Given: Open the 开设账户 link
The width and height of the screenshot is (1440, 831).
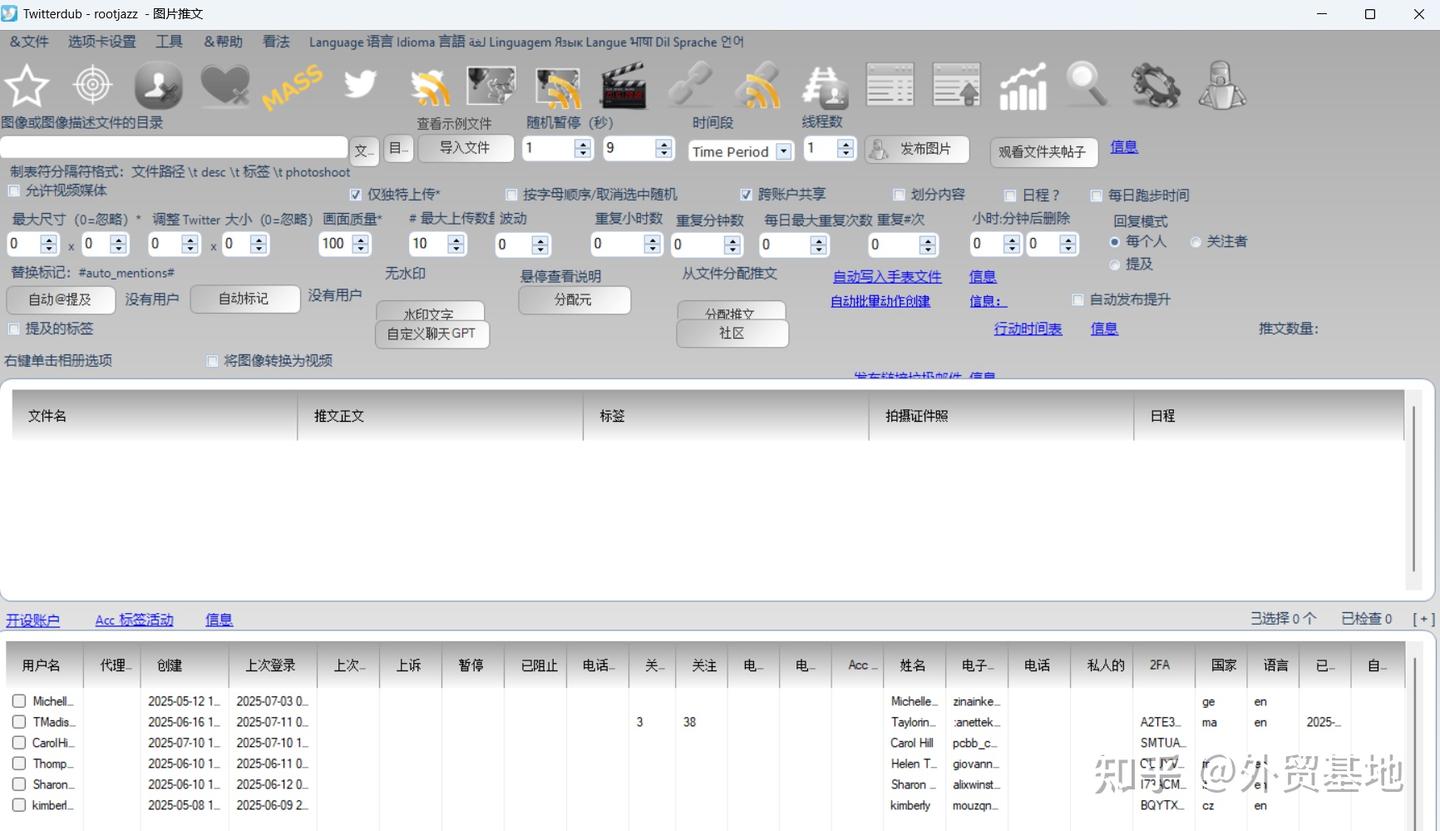Looking at the screenshot, I should 33,620.
